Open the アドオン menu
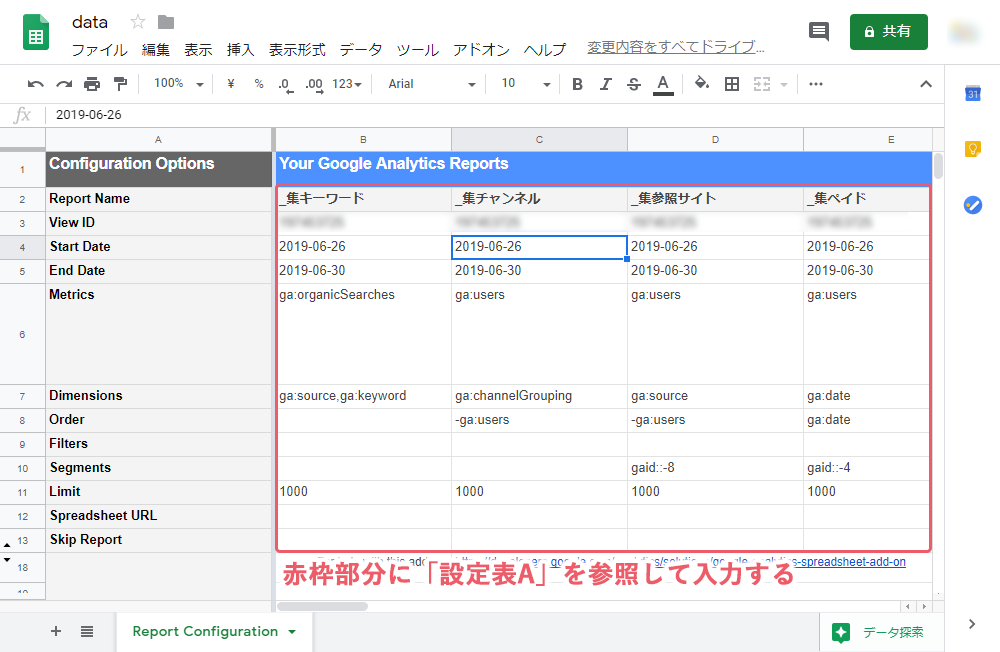 click(x=482, y=50)
